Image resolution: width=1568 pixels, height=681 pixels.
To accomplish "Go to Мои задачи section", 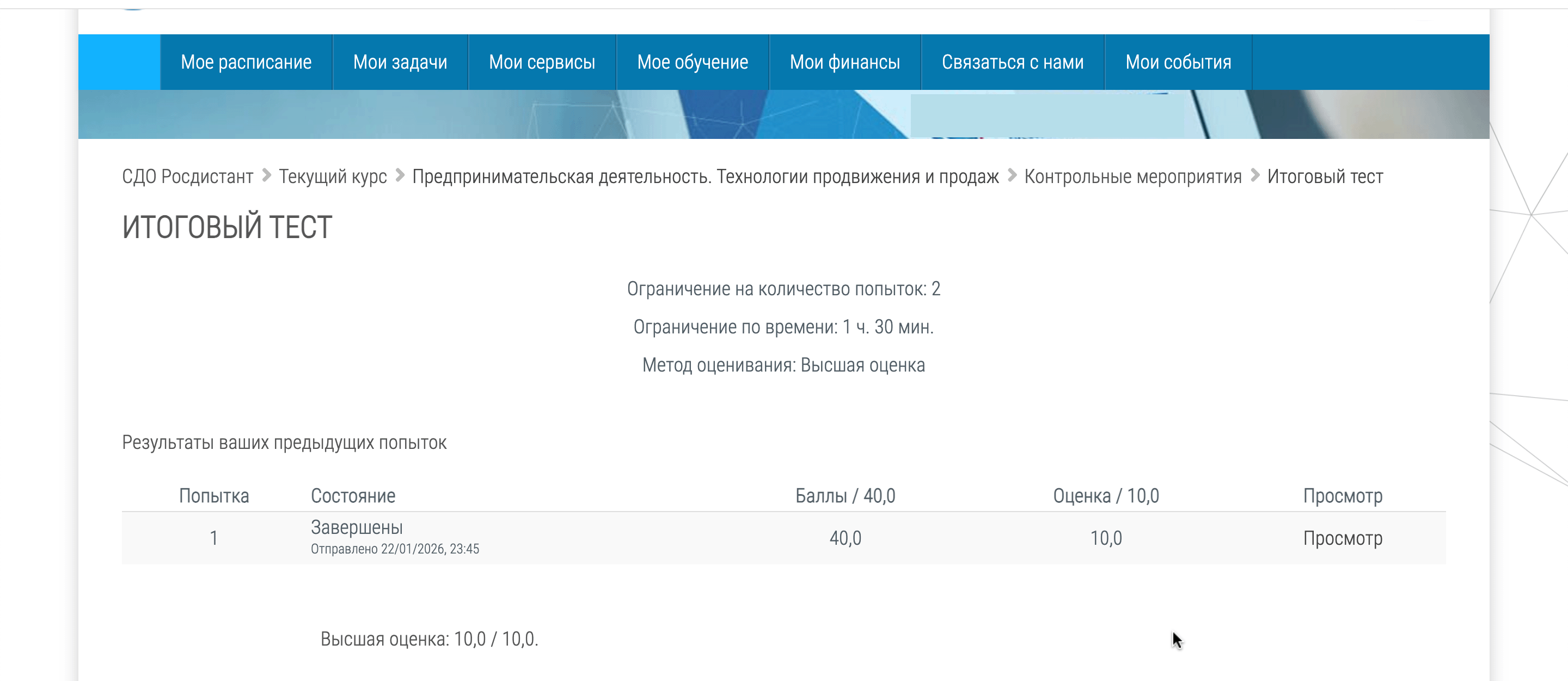I will 400,62.
